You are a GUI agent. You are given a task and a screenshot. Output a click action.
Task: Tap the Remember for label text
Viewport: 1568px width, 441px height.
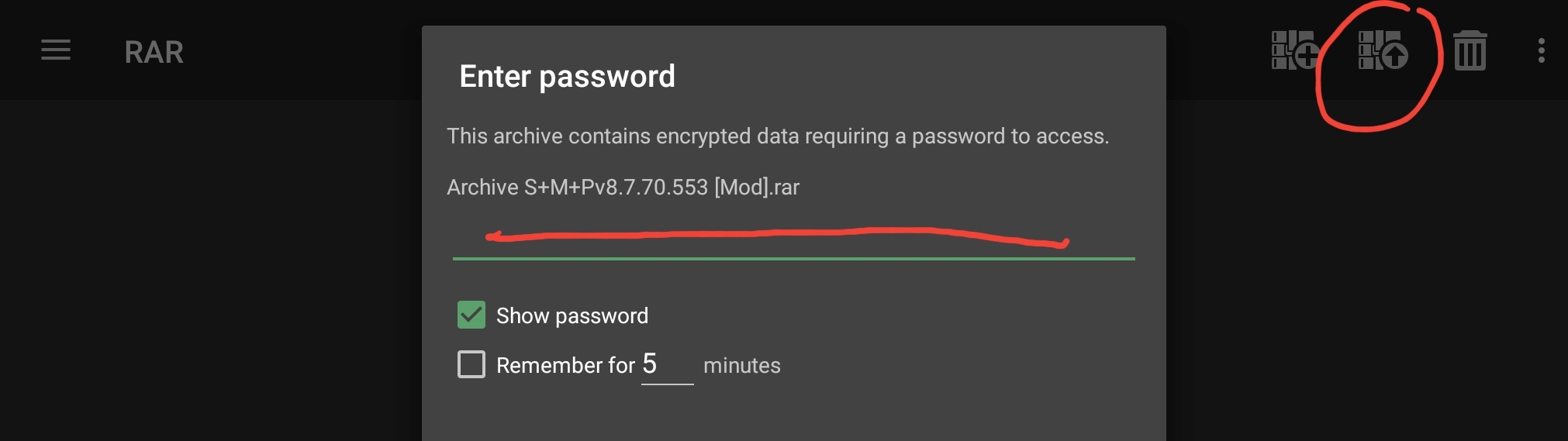click(x=565, y=365)
